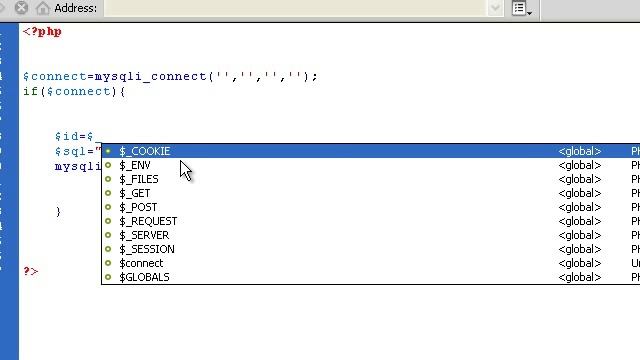Screen dimensions: 640x360
Task: Click the bullet icon next to $_GET
Action: coord(108,193)
